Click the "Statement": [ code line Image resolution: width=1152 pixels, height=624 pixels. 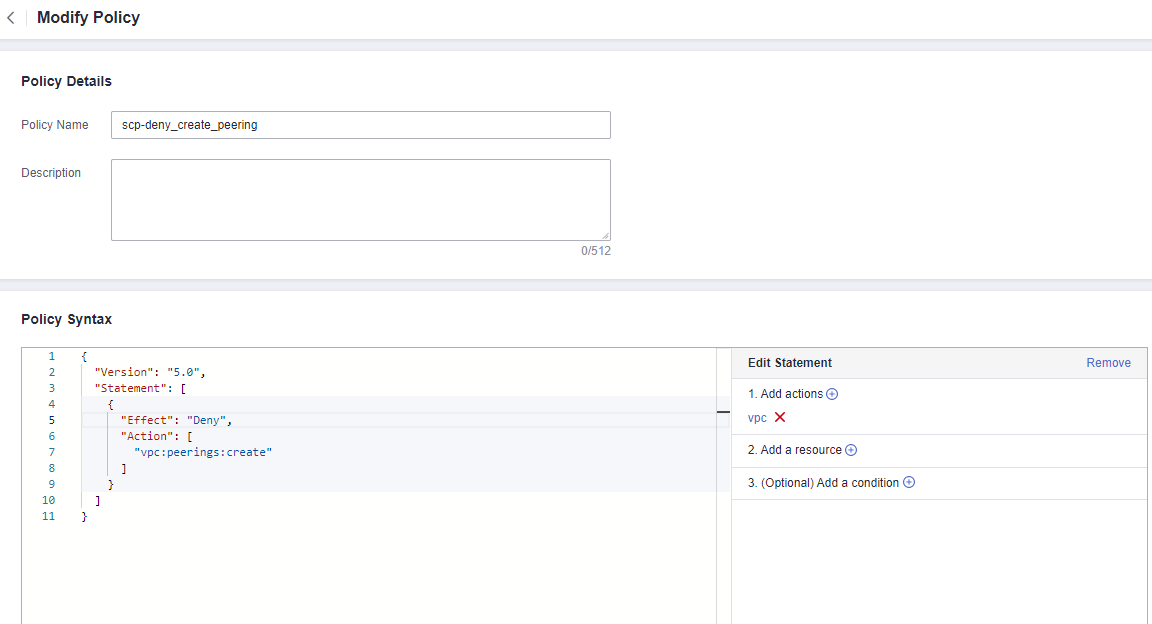tap(140, 388)
